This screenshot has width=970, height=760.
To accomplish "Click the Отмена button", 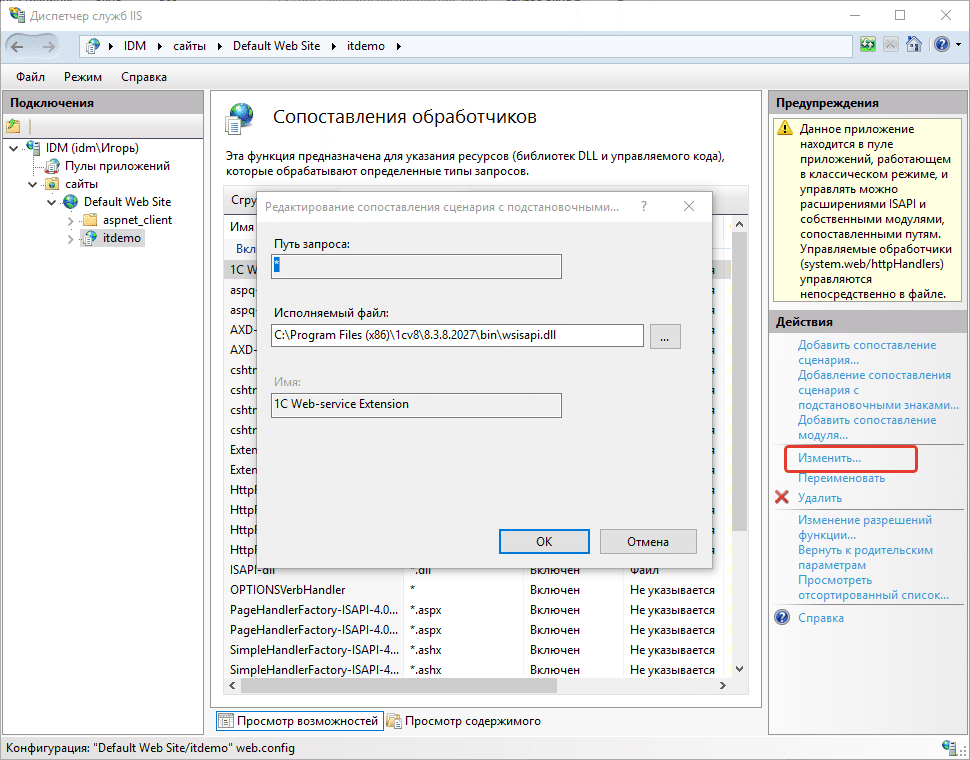I will point(647,541).
